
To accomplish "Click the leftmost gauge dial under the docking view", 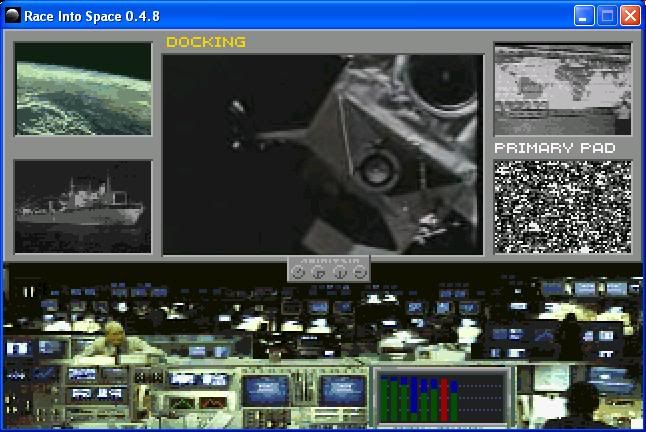I will [298, 272].
